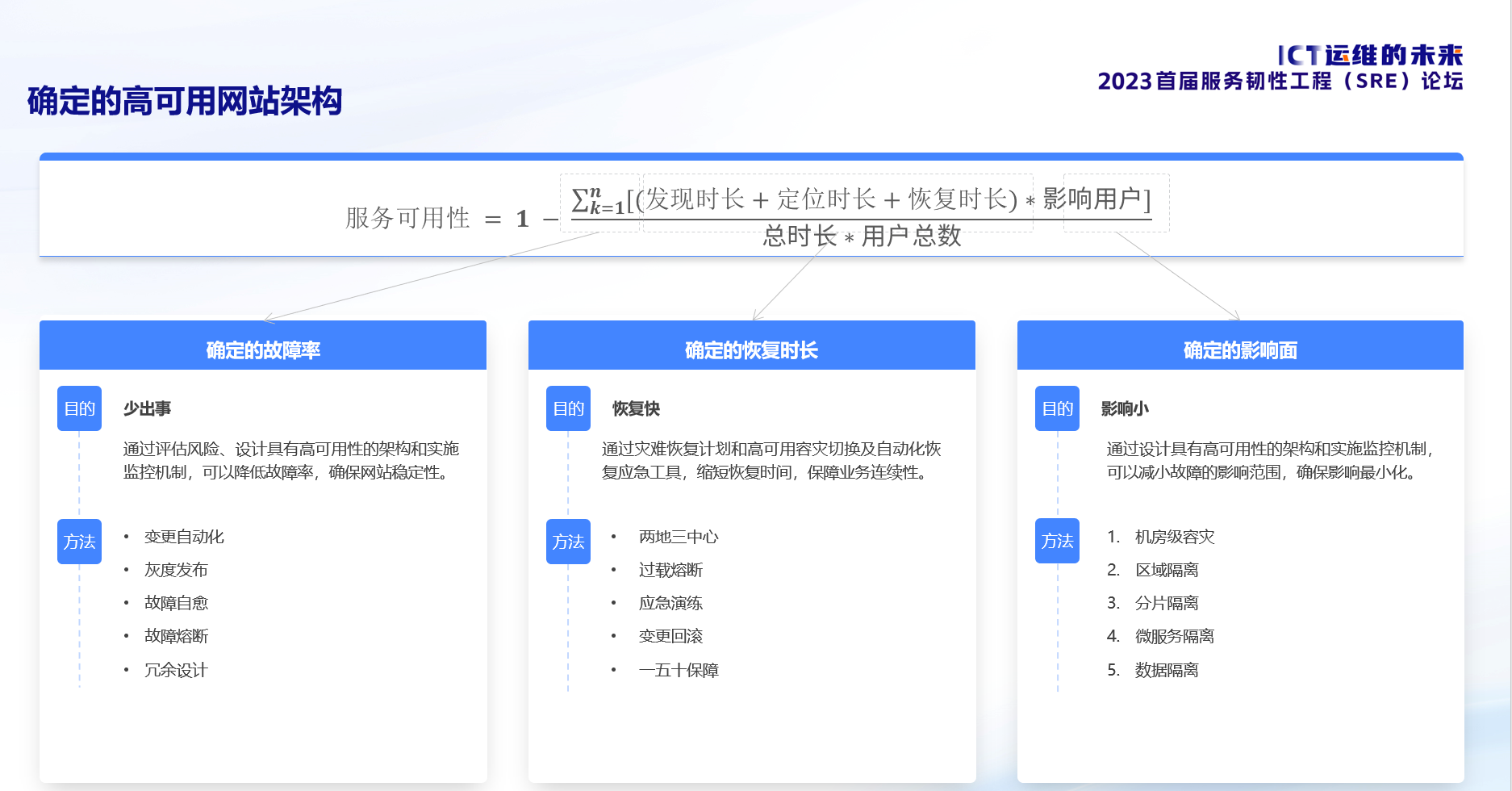The width and height of the screenshot is (1512, 791).
Task: Click list item 4. 微服务隔离
Action: 1160,636
